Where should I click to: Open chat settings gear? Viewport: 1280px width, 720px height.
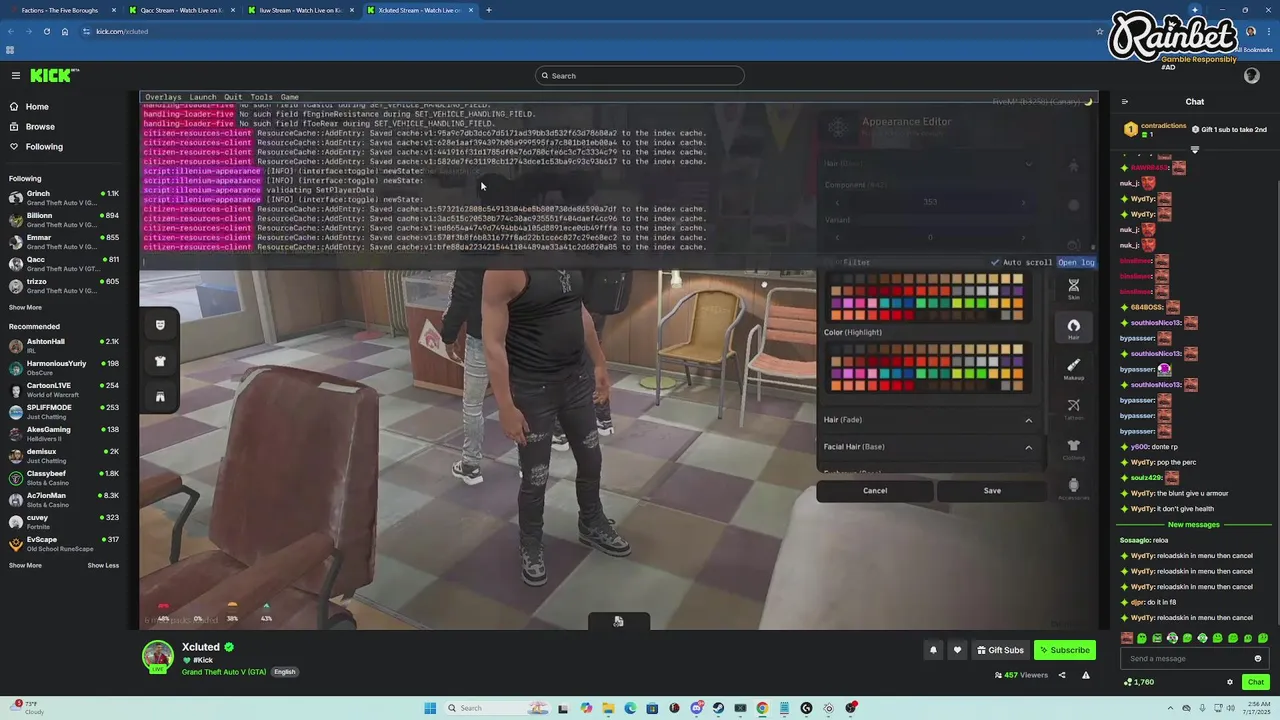(x=1230, y=682)
